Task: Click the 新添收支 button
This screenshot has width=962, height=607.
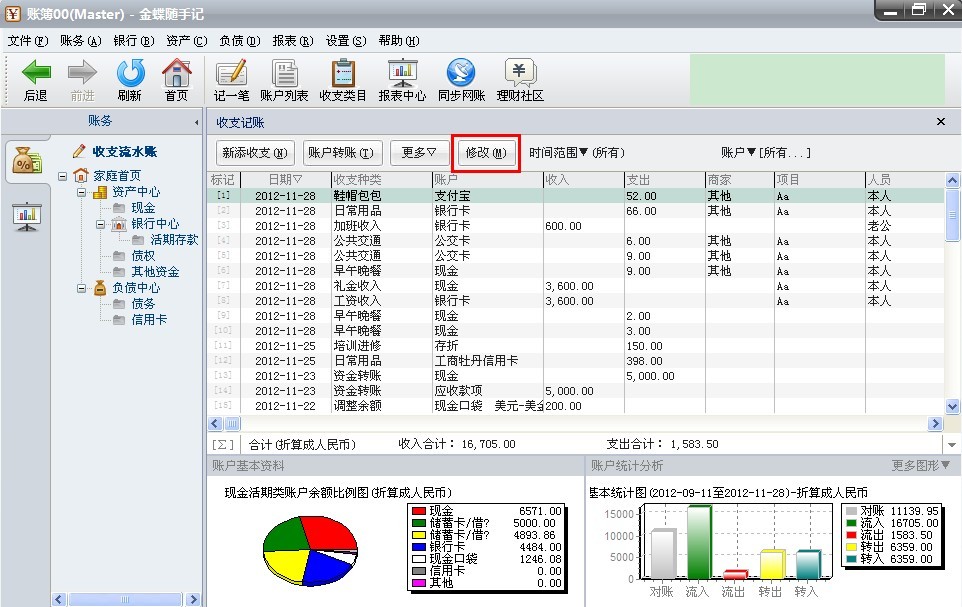Action: pos(255,153)
